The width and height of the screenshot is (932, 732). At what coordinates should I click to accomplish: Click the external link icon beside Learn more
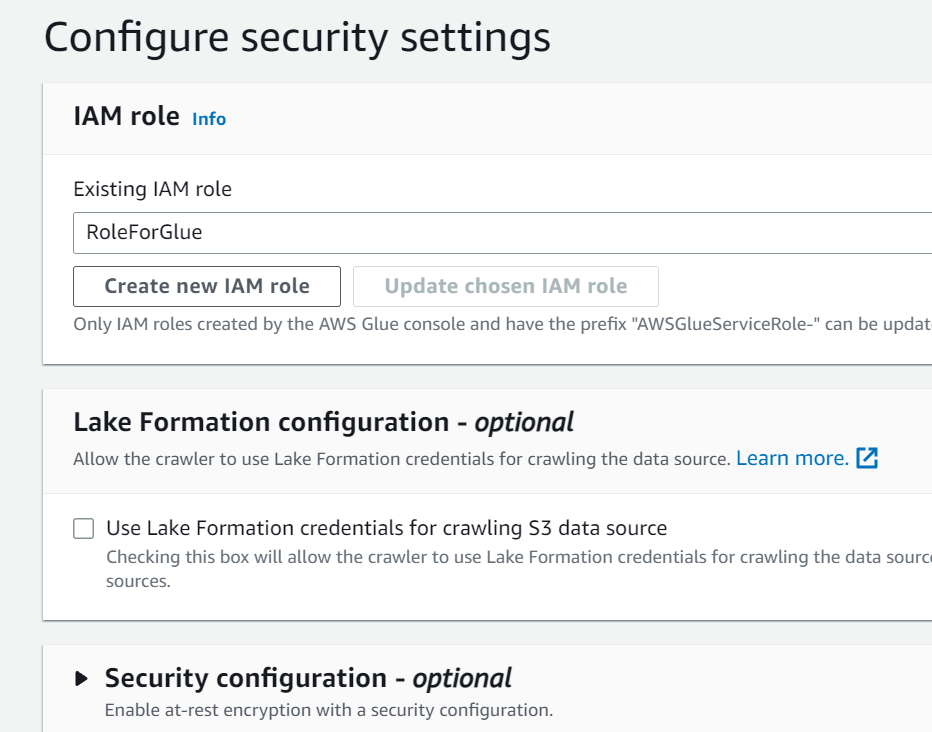point(867,459)
